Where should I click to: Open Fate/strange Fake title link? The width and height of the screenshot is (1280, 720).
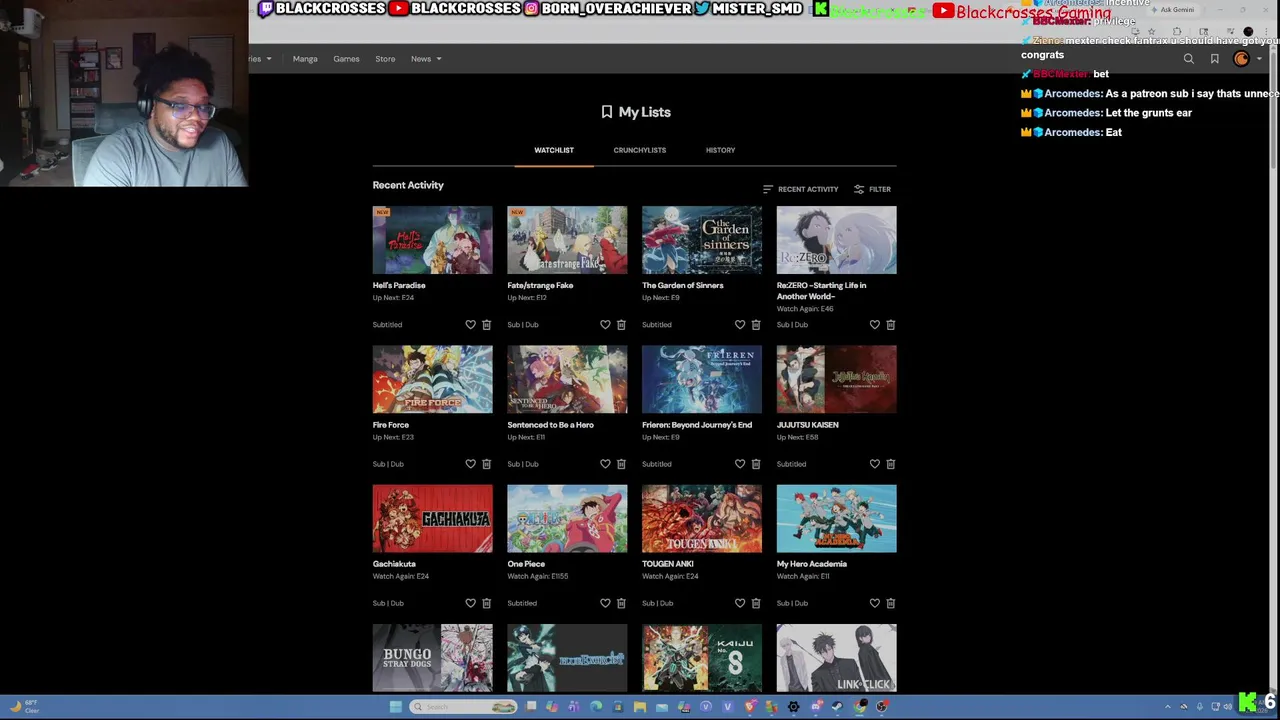tap(540, 285)
